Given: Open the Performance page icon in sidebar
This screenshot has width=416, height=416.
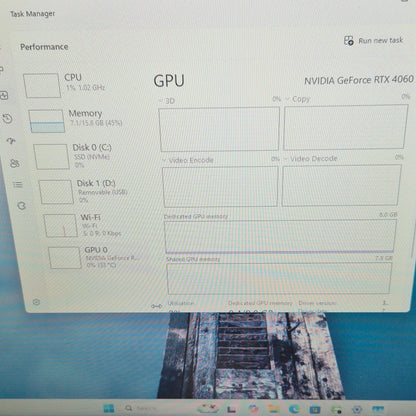Looking at the screenshot, I should pyautogui.click(x=4, y=96).
